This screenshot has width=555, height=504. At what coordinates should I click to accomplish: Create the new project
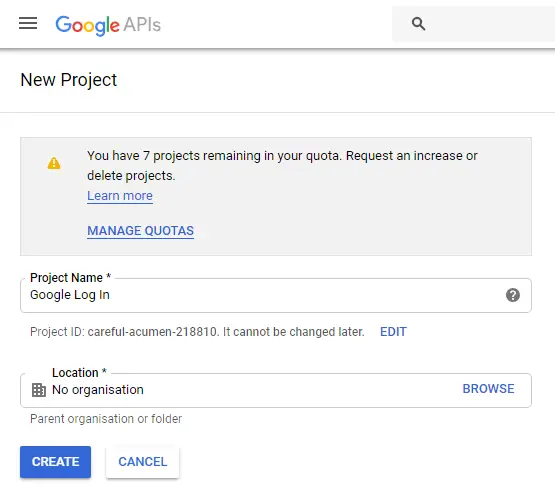tap(56, 462)
